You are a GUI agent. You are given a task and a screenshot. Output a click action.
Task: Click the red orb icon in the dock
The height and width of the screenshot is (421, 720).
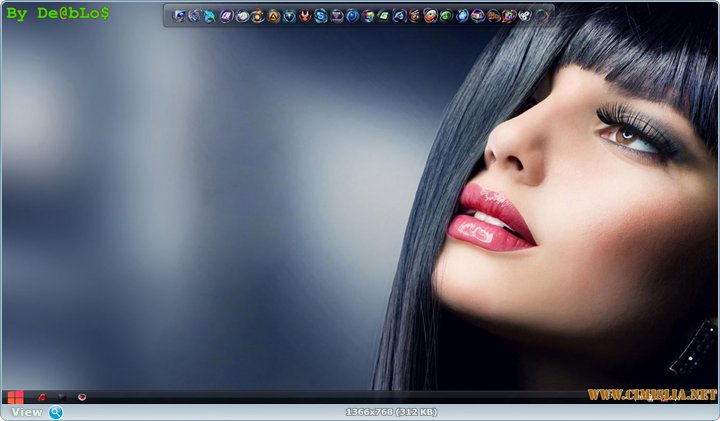(430, 16)
